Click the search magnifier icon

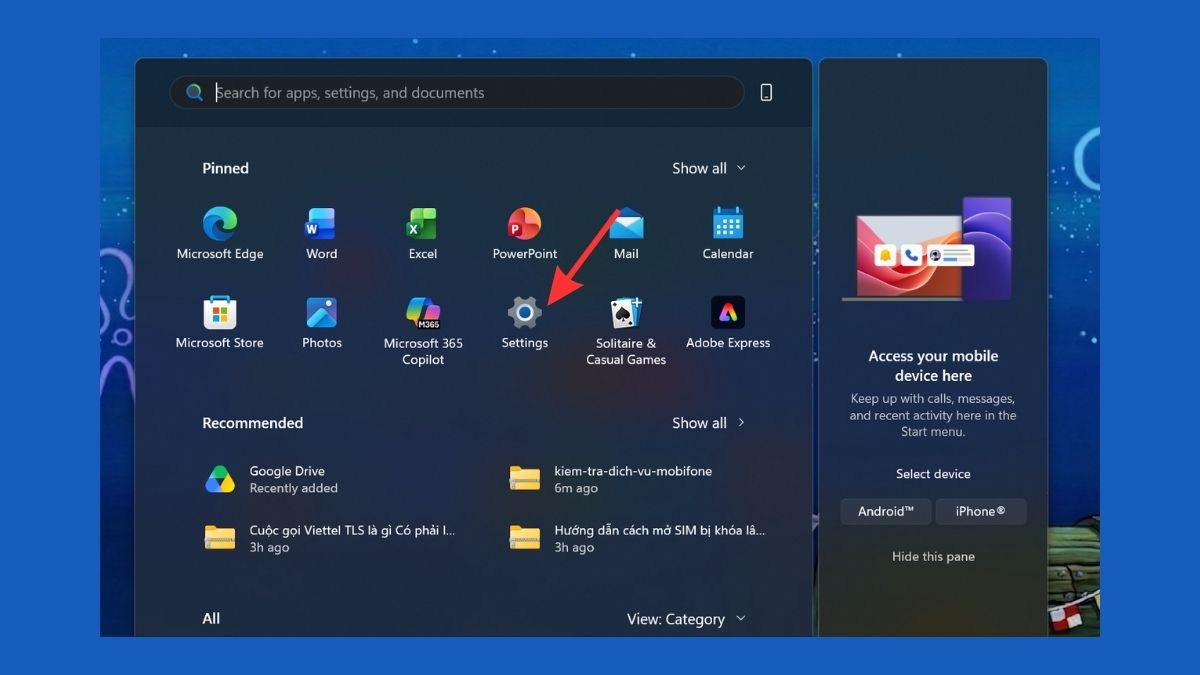[x=194, y=92]
